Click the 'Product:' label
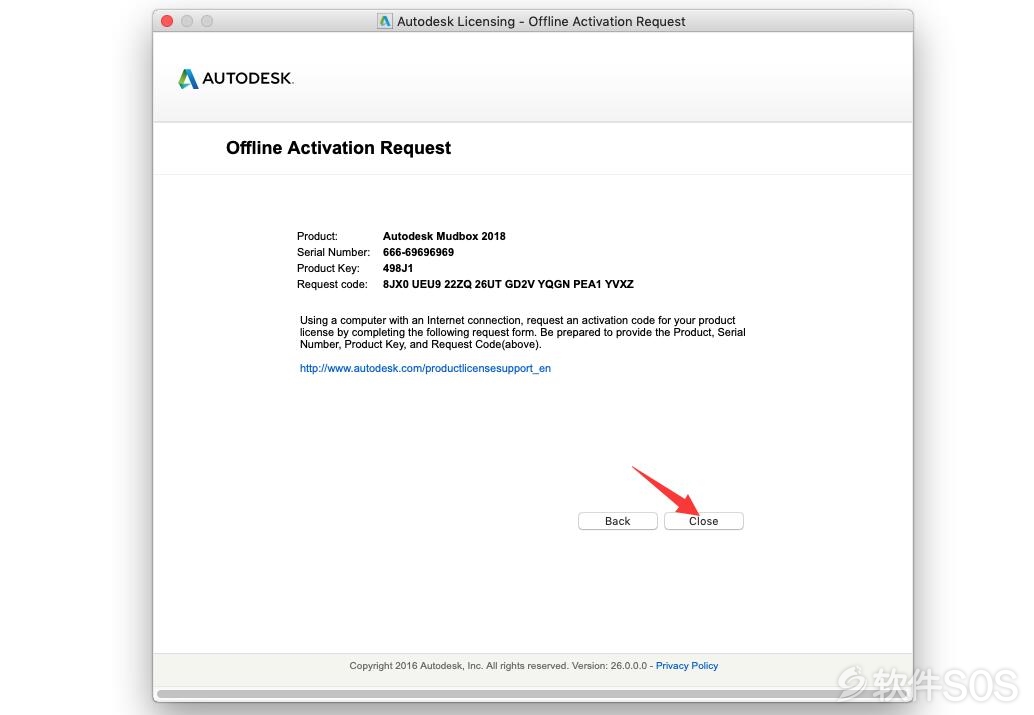This screenshot has width=1034, height=715. point(317,236)
